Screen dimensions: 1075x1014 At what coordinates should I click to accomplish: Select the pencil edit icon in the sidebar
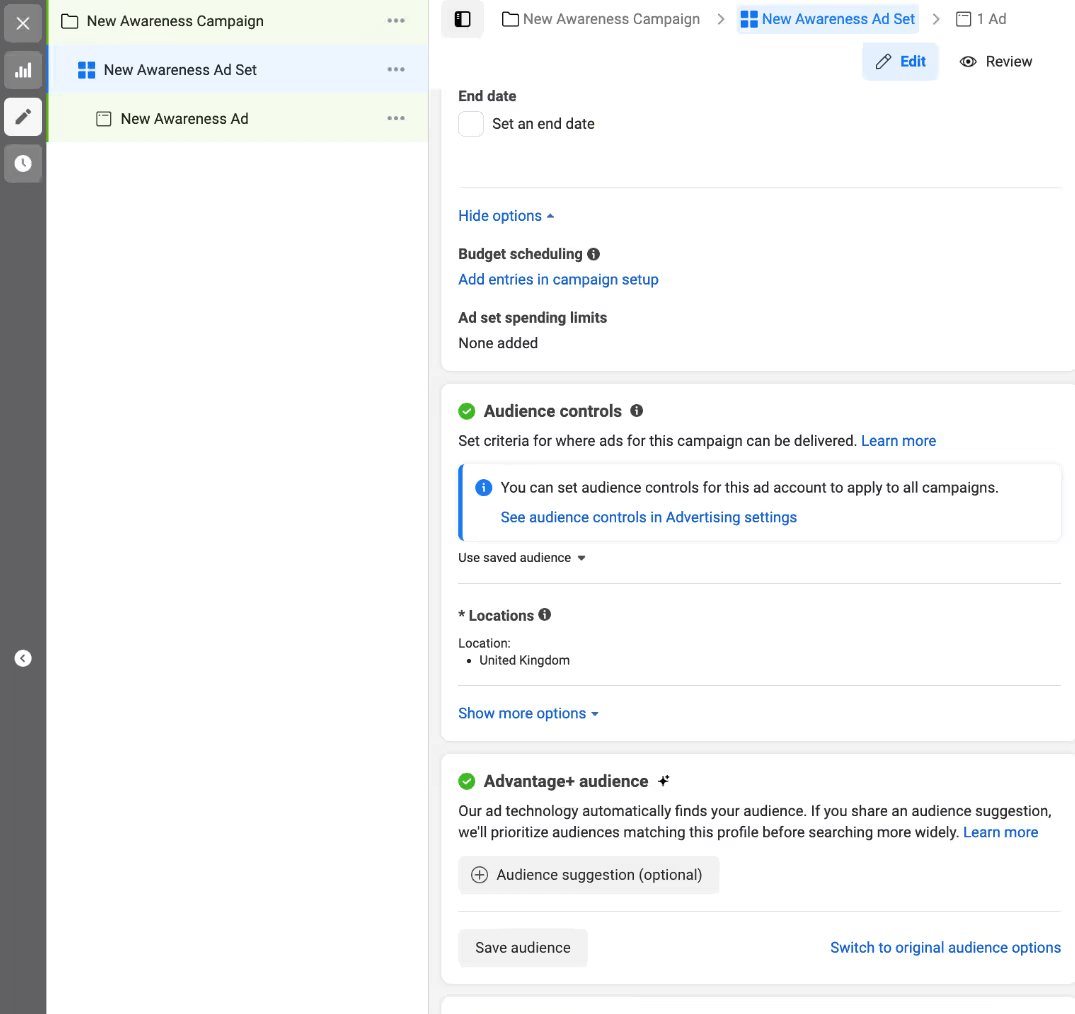pos(23,117)
